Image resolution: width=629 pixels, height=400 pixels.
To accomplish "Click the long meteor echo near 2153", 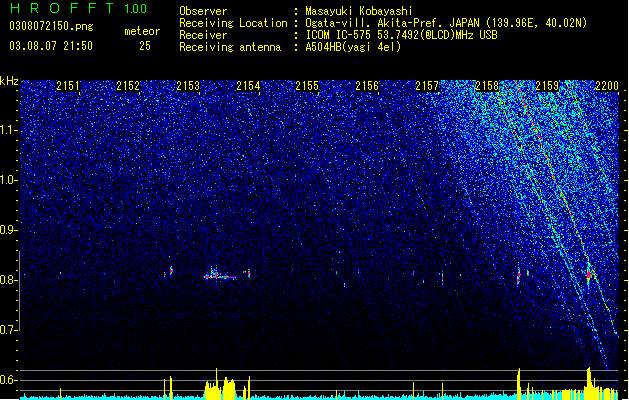I will tap(220, 276).
